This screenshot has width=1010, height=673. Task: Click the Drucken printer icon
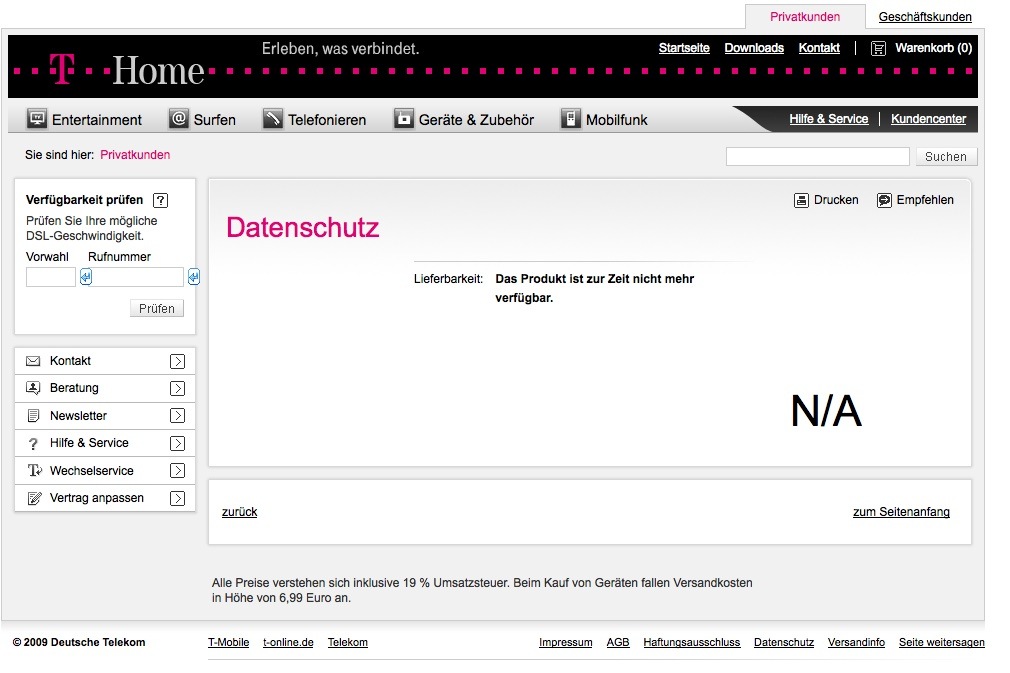coord(801,200)
